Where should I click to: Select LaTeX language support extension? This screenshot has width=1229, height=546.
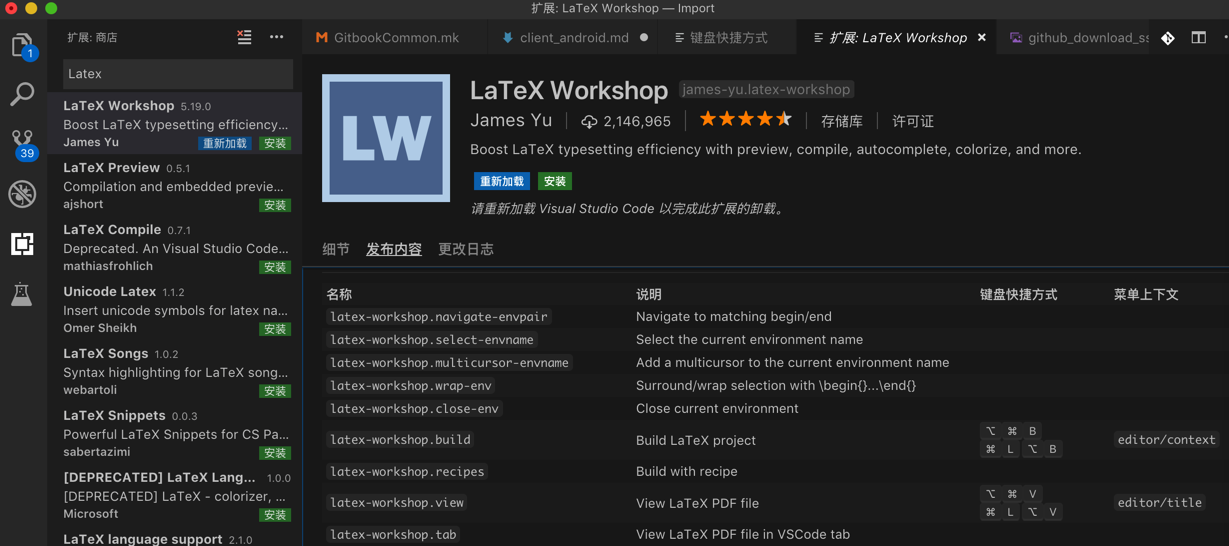(175, 537)
